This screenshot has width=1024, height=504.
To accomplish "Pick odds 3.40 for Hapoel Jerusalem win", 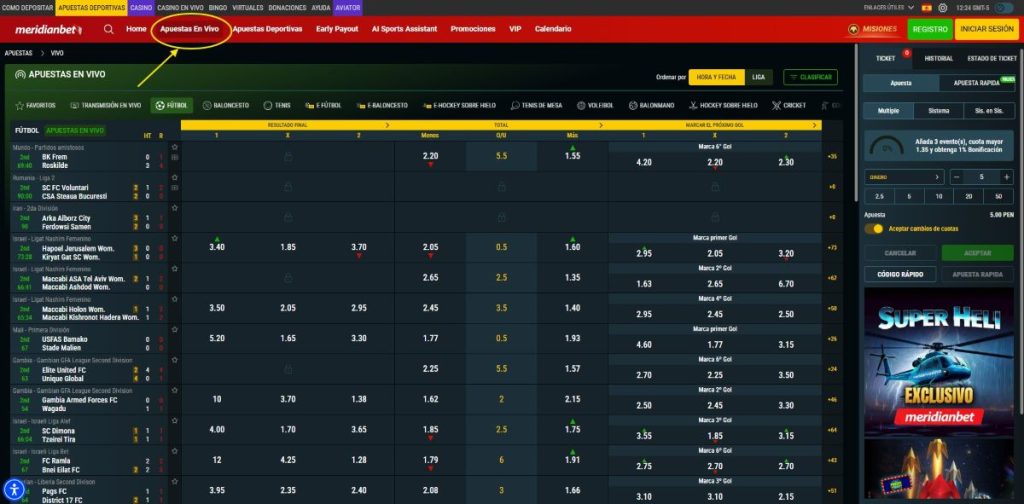I will coord(217,248).
